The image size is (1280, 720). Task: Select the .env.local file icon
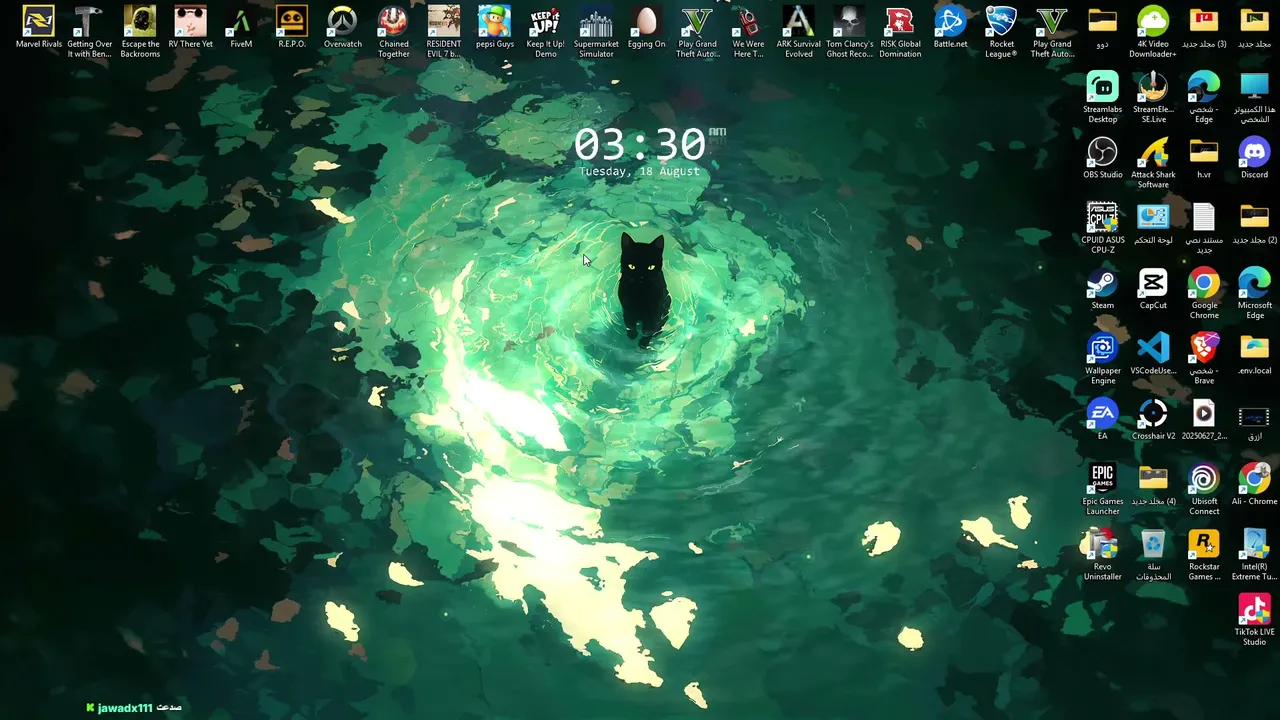point(1254,354)
